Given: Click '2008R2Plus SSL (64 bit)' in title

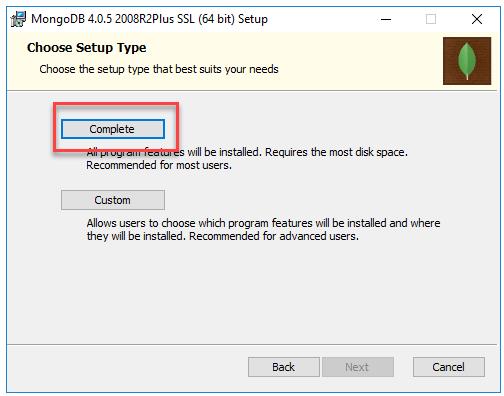Looking at the screenshot, I should pyautogui.click(x=175, y=19).
